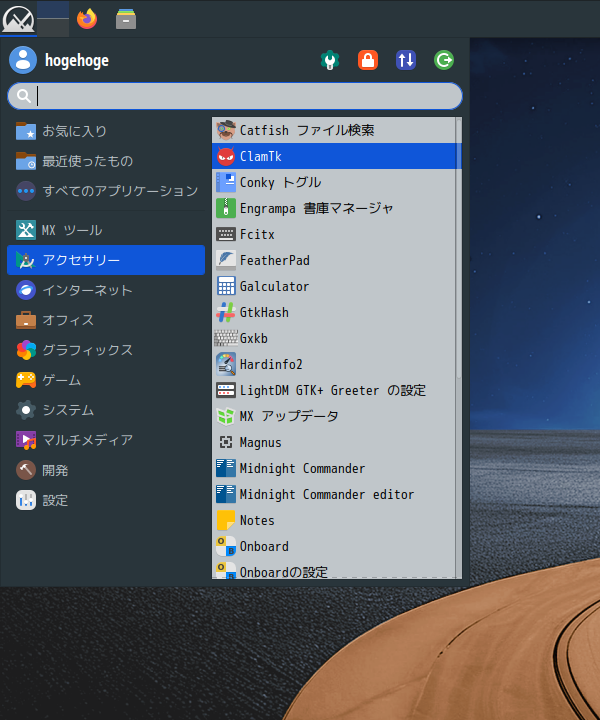600x720 pixels.
Task: Click the ClamTk red devil icon
Action: click(226, 157)
